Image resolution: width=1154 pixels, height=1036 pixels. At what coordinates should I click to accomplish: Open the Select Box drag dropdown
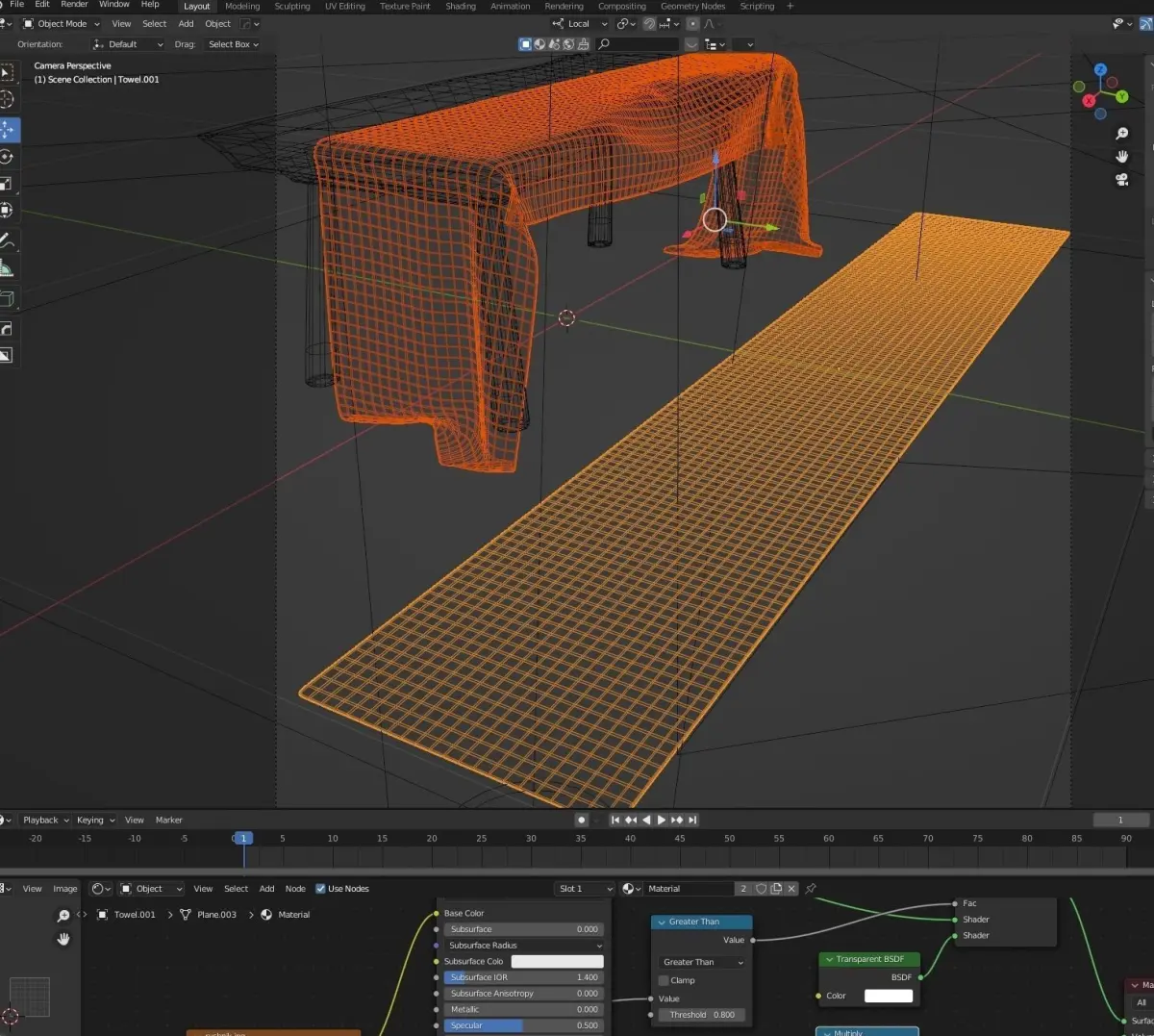tap(234, 44)
